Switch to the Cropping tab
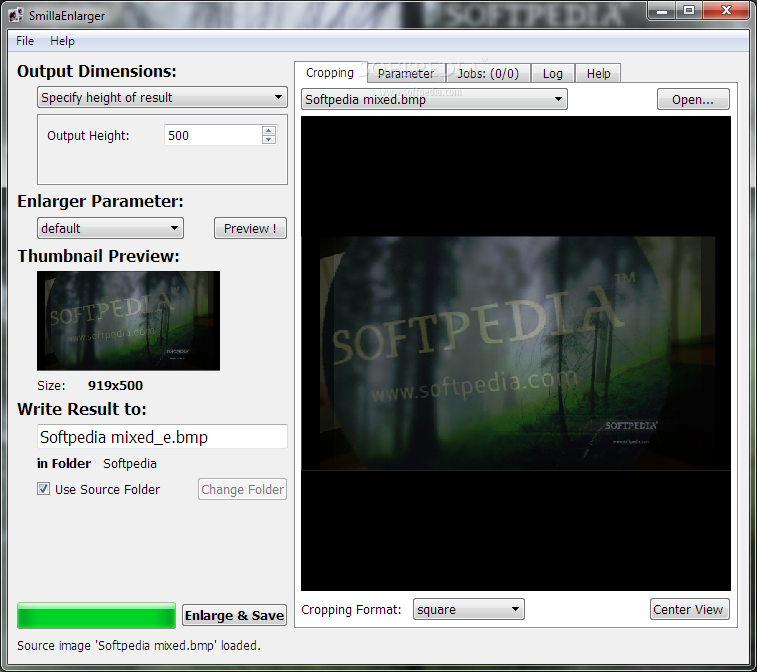757x672 pixels. [x=330, y=73]
